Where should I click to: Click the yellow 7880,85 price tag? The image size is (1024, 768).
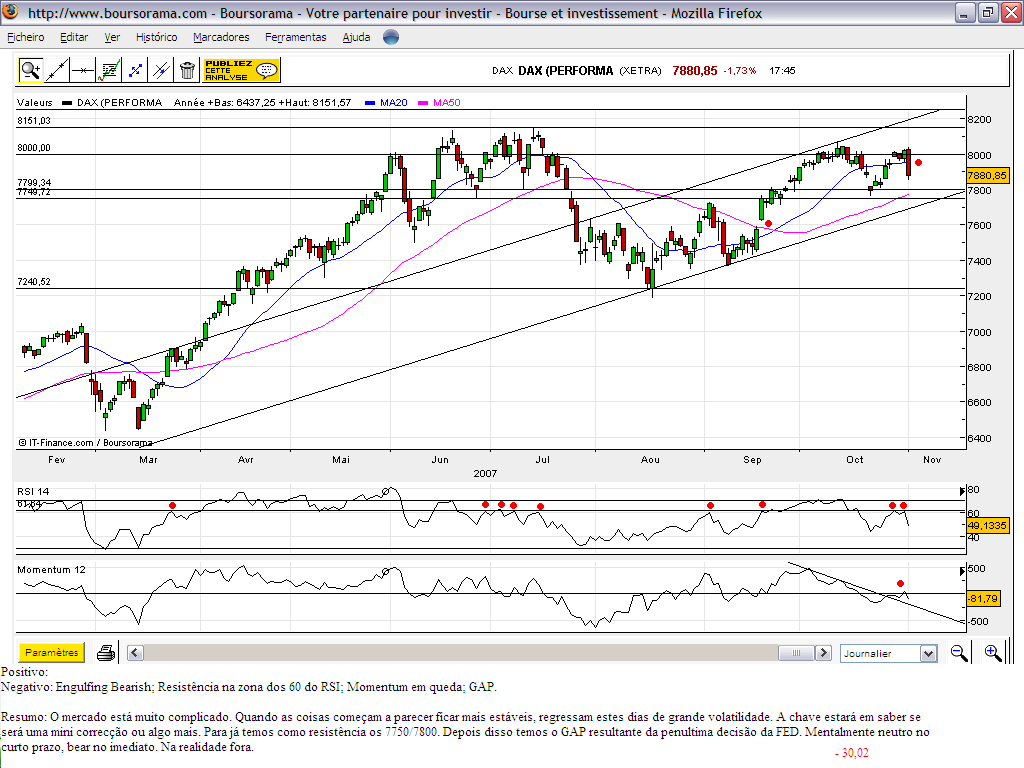point(987,175)
